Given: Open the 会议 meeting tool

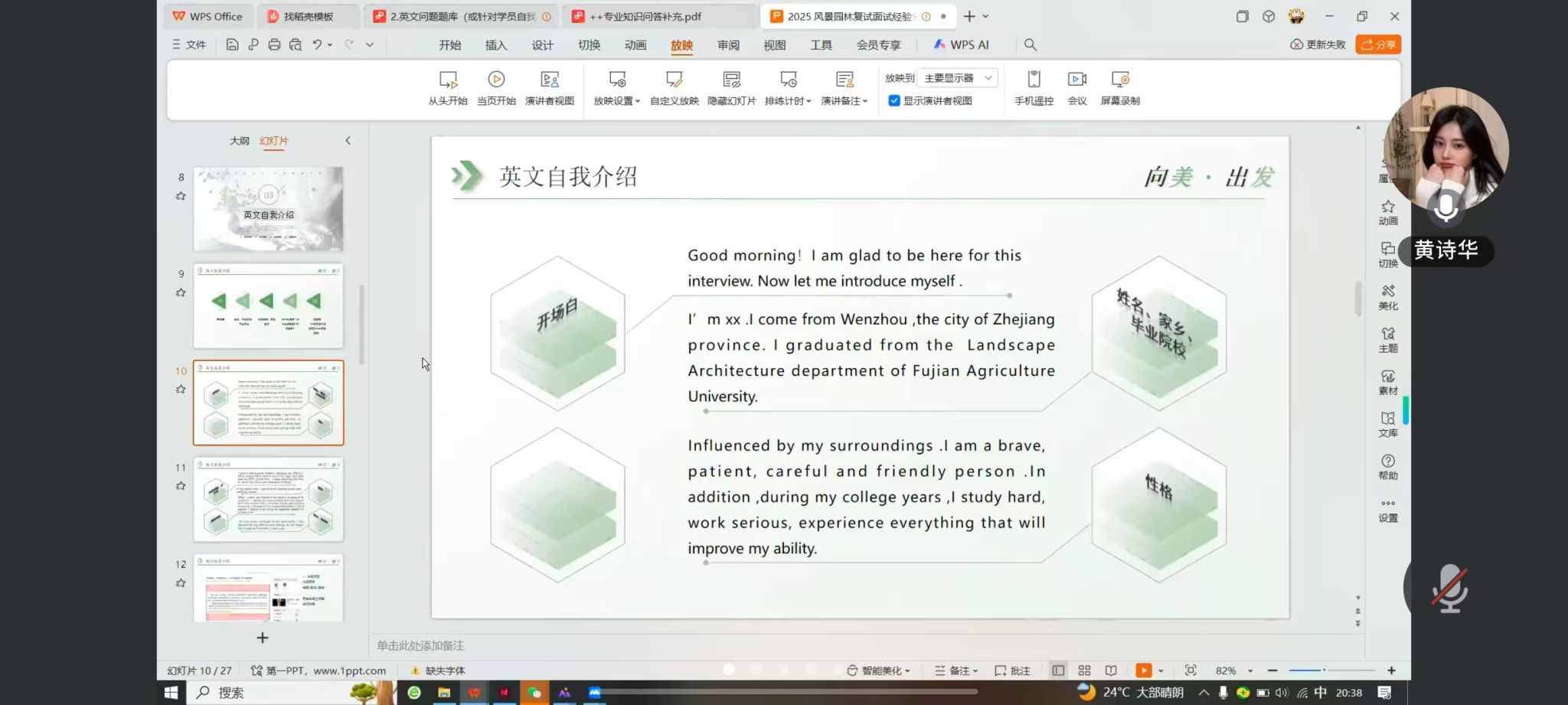Looking at the screenshot, I should pyautogui.click(x=1077, y=86).
